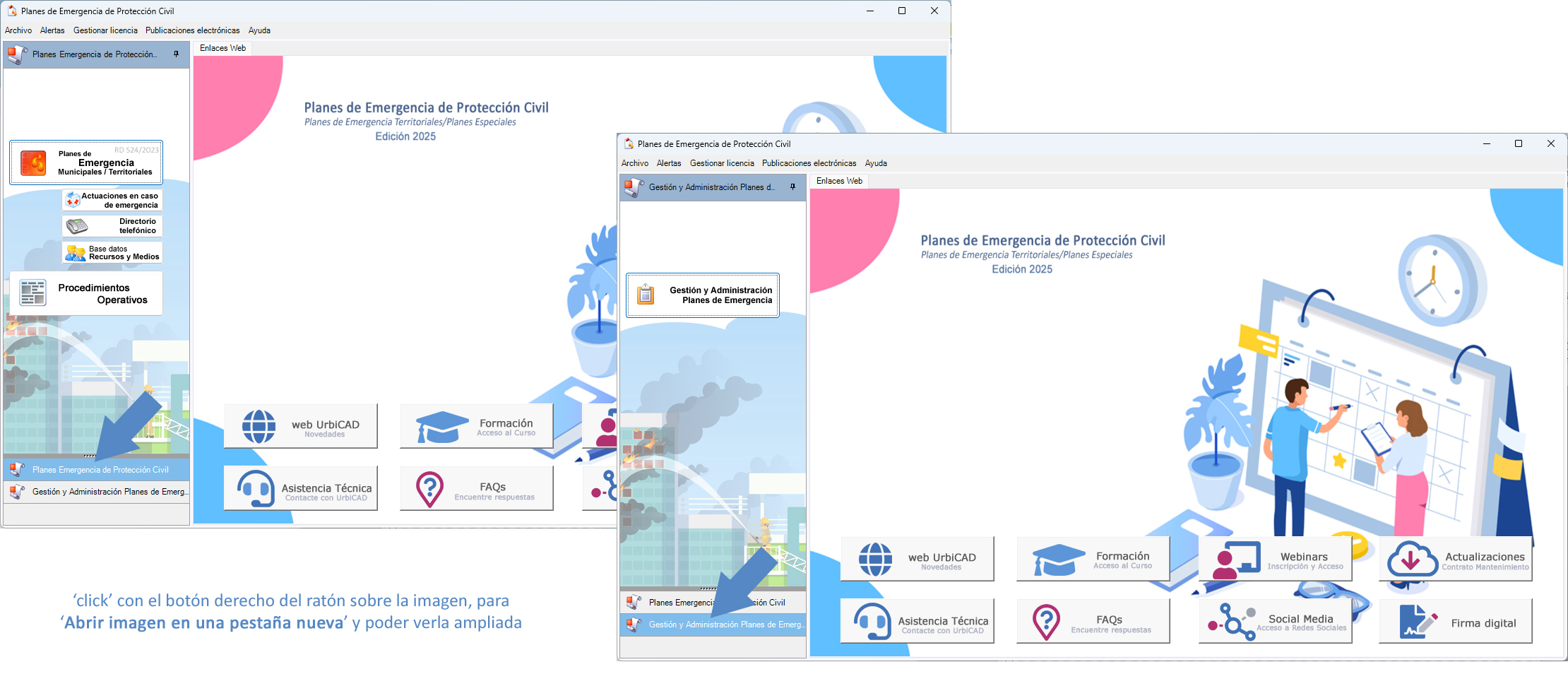Open Asistencia Técnica in front window
This screenshot has width=1568, height=674.
917,621
